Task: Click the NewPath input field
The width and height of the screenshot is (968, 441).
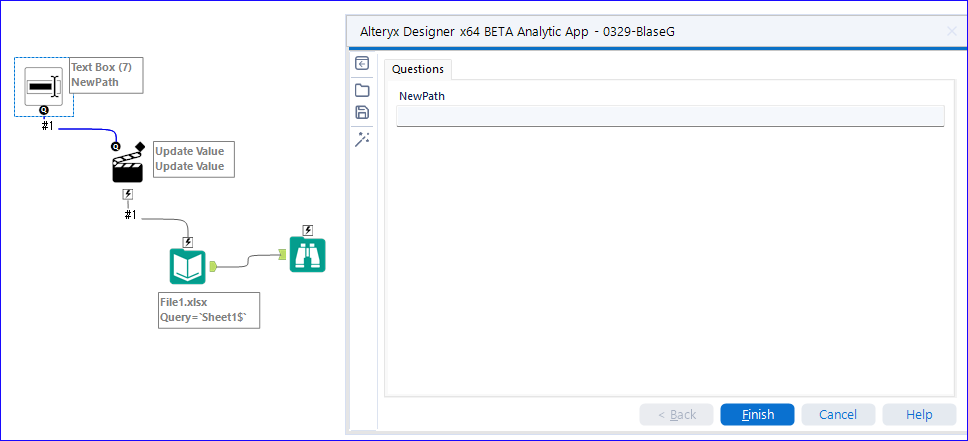Action: coord(670,116)
